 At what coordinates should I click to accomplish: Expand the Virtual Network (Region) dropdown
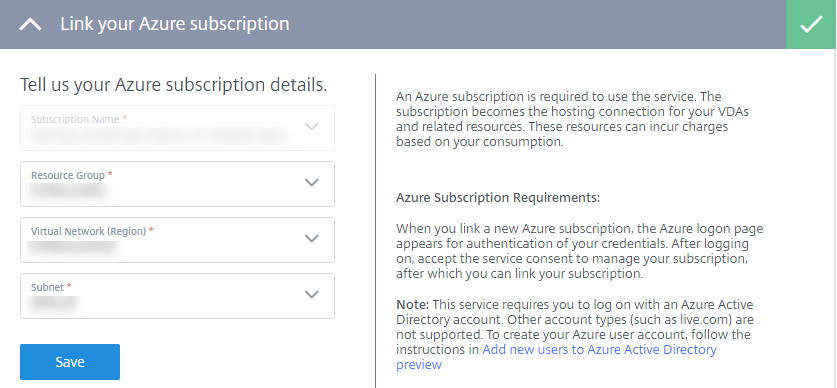177,240
